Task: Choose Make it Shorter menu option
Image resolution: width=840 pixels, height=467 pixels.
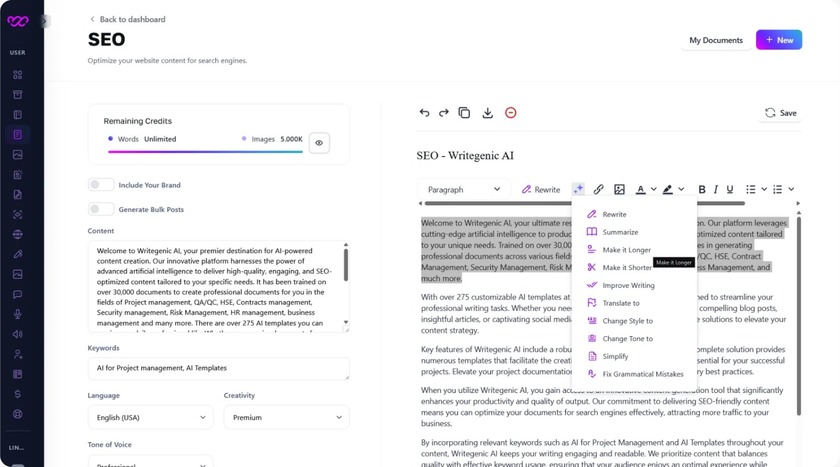Action: point(634,267)
